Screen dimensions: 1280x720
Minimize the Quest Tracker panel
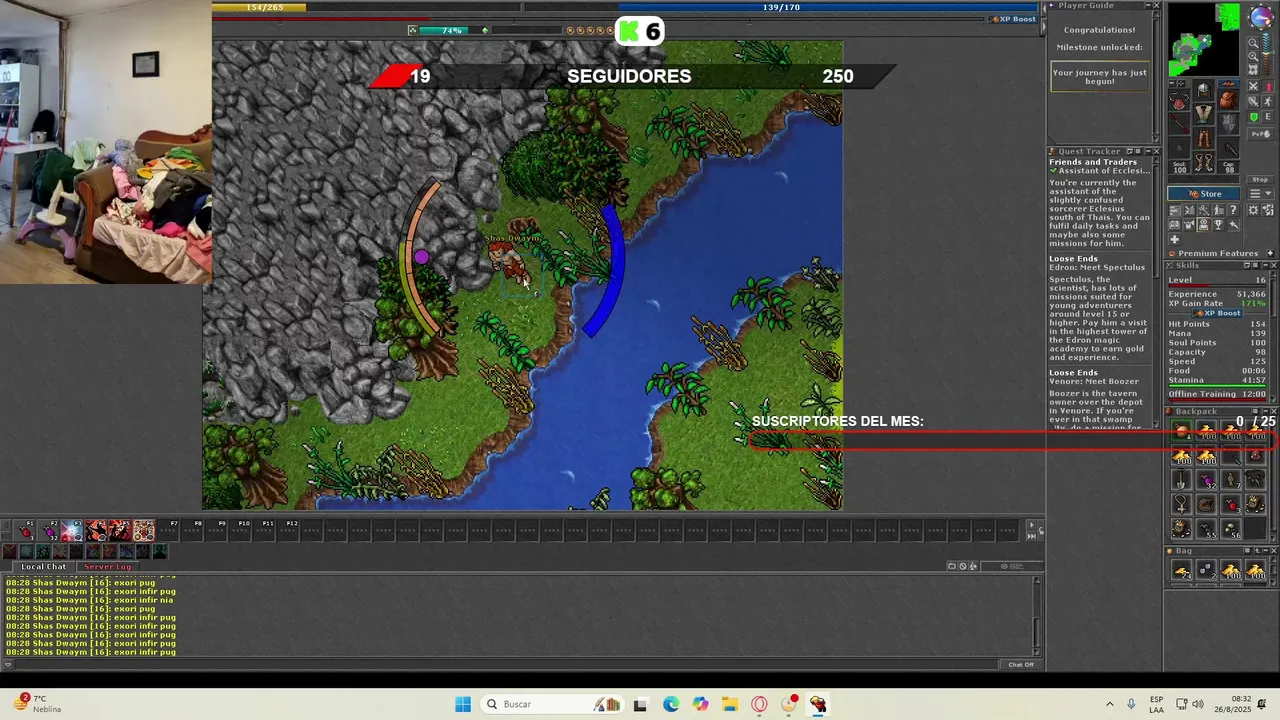point(1148,151)
